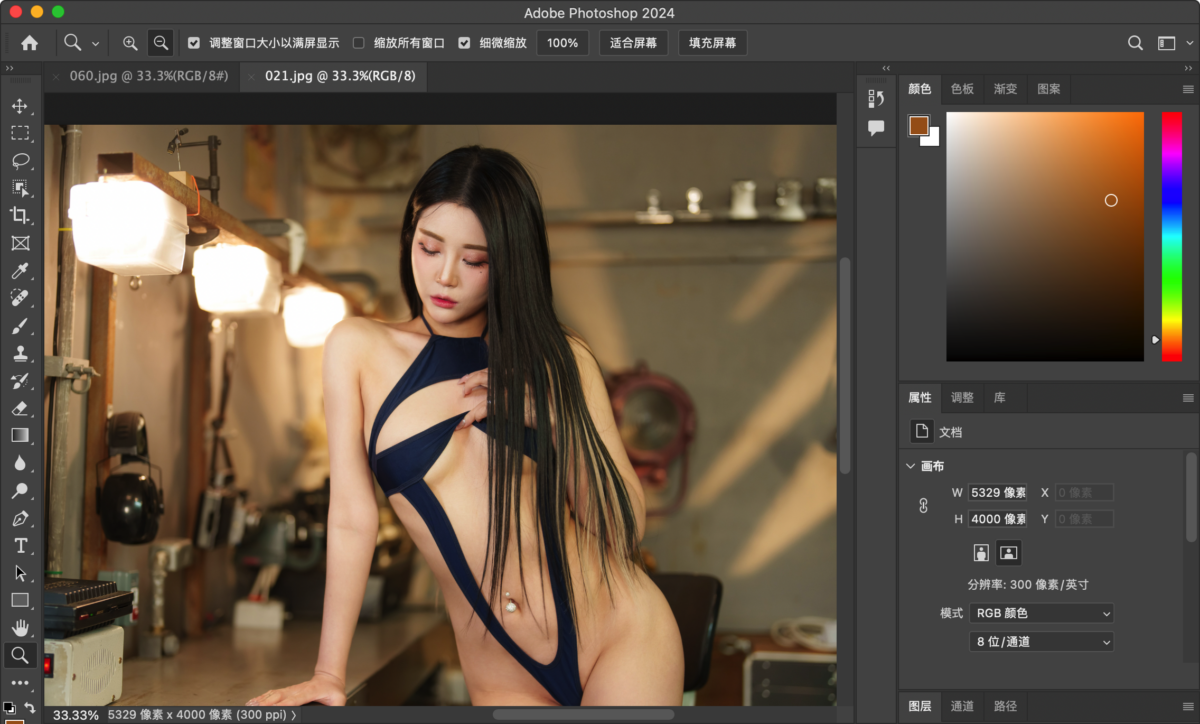Select the Clone Stamp tool
This screenshot has width=1200, height=724.
(20, 353)
